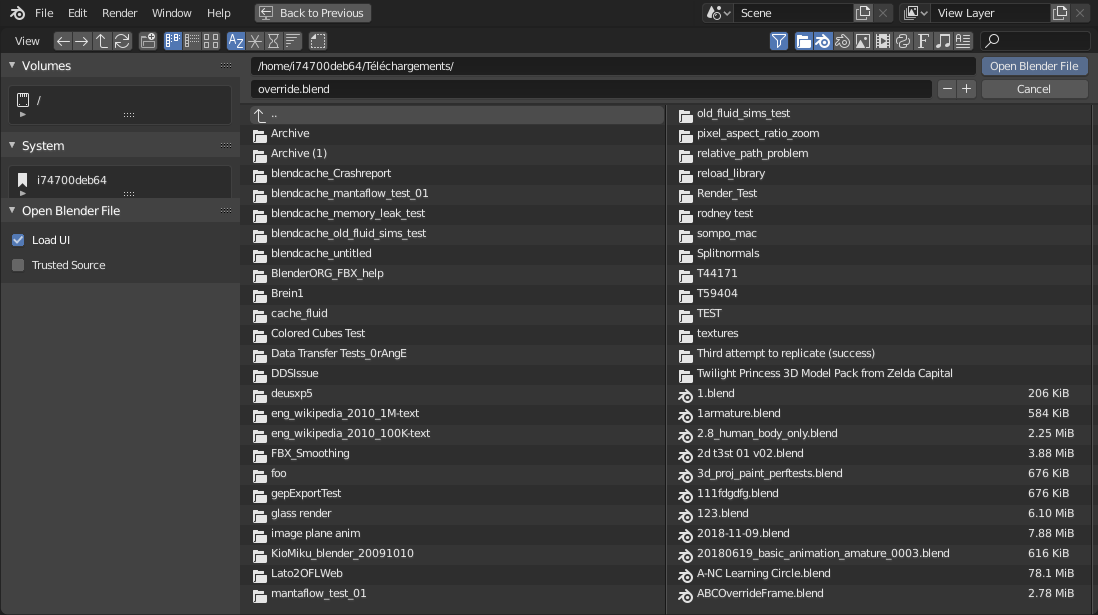Viewport: 1098px width, 615px height.
Task: Open the Render menu
Action: [x=120, y=13]
